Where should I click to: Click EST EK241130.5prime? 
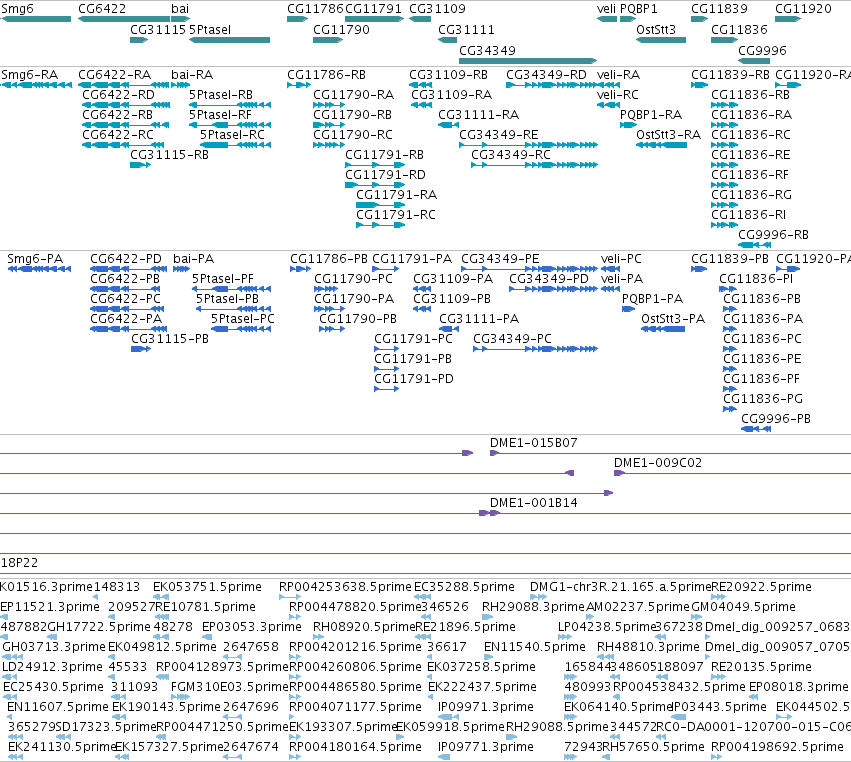62,747
